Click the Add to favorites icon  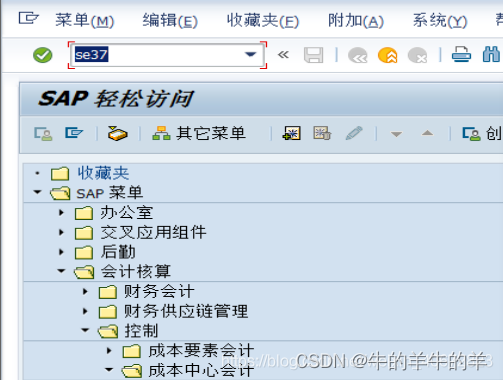(x=292, y=134)
